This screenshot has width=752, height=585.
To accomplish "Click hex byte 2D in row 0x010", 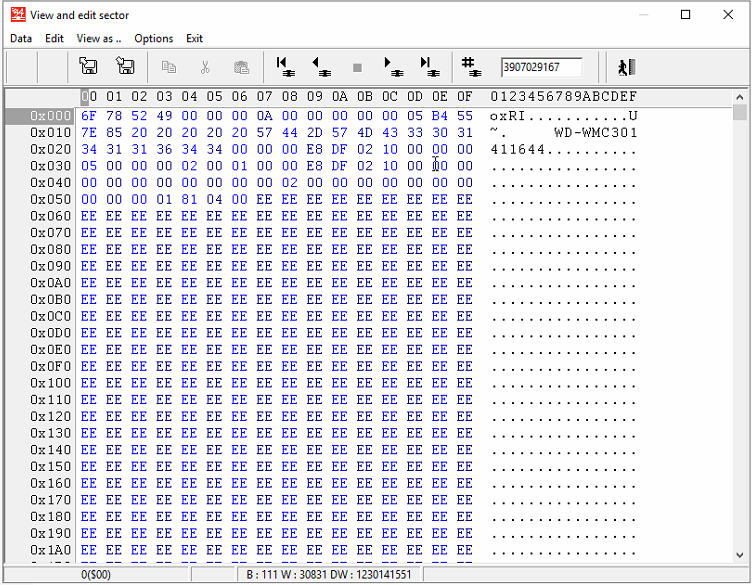I will click(x=314, y=133).
